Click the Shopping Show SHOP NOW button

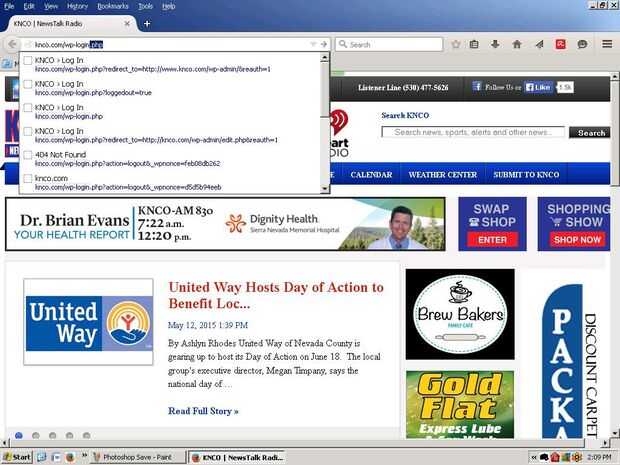click(577, 240)
